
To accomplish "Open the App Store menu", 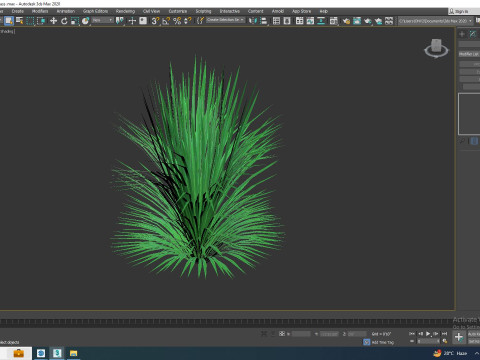I will coord(301,11).
